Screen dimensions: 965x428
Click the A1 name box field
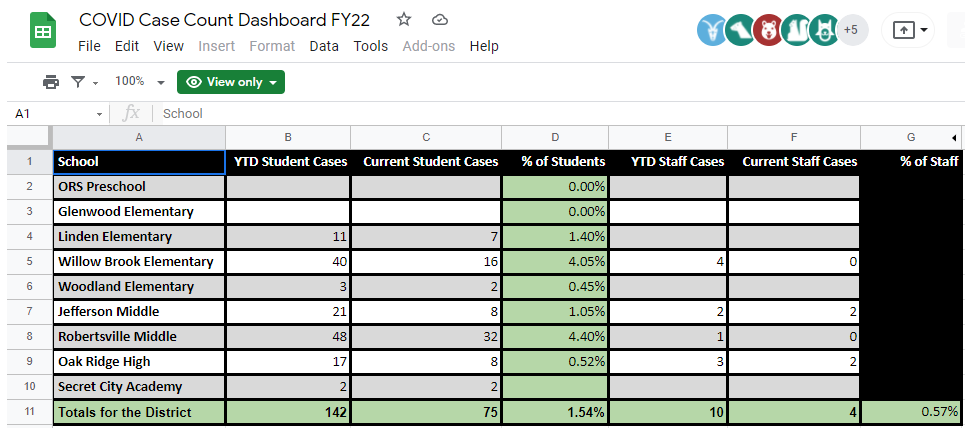point(50,114)
